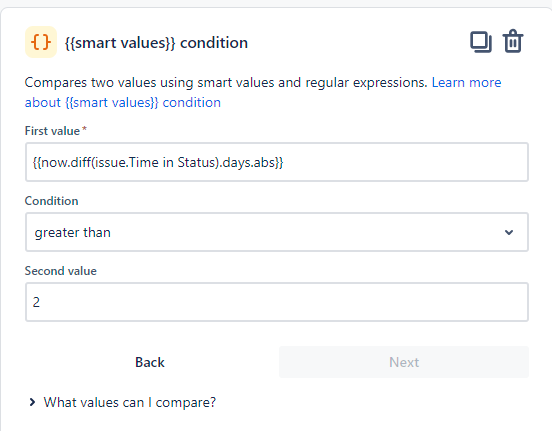This screenshot has width=552, height=431.
Task: Click the Back button
Action: click(150, 362)
